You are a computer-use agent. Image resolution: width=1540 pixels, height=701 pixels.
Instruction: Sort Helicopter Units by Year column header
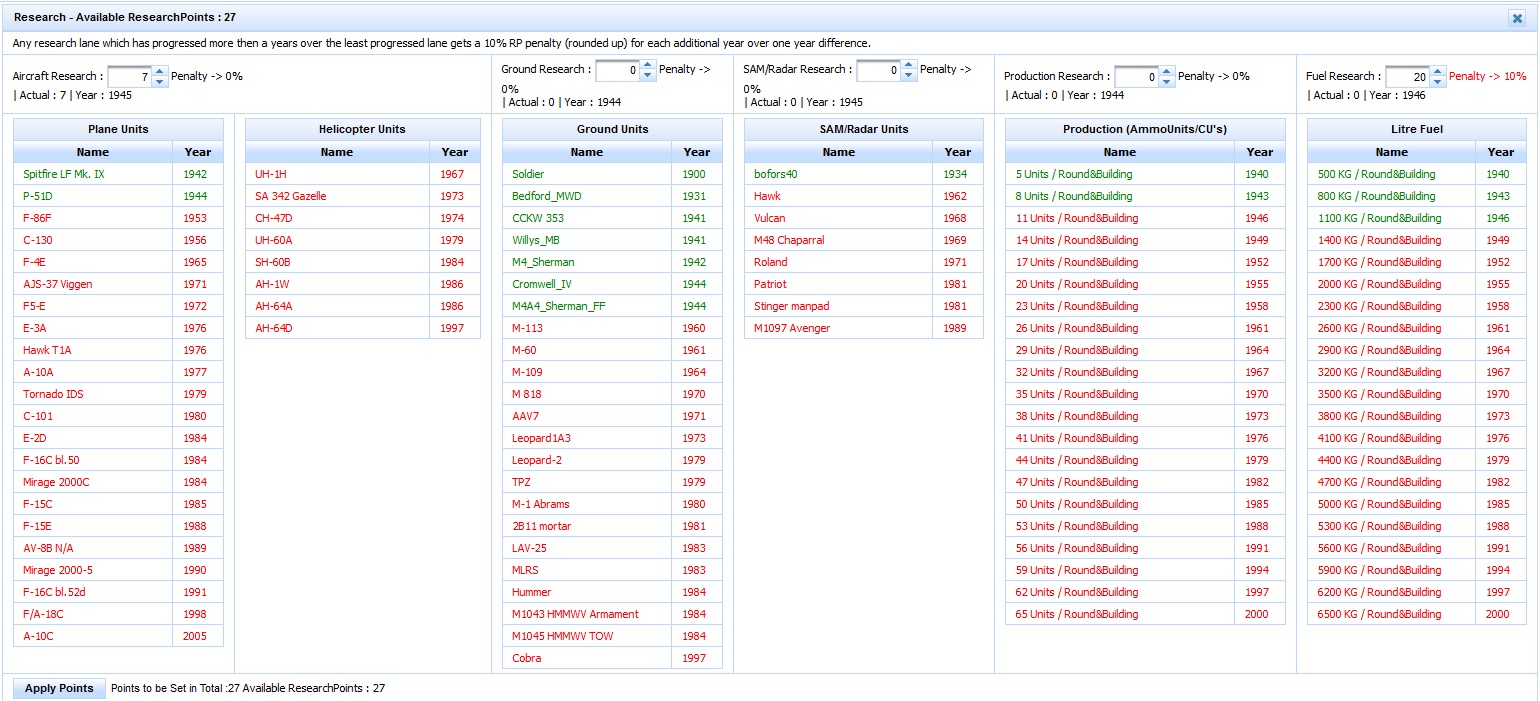tap(454, 152)
